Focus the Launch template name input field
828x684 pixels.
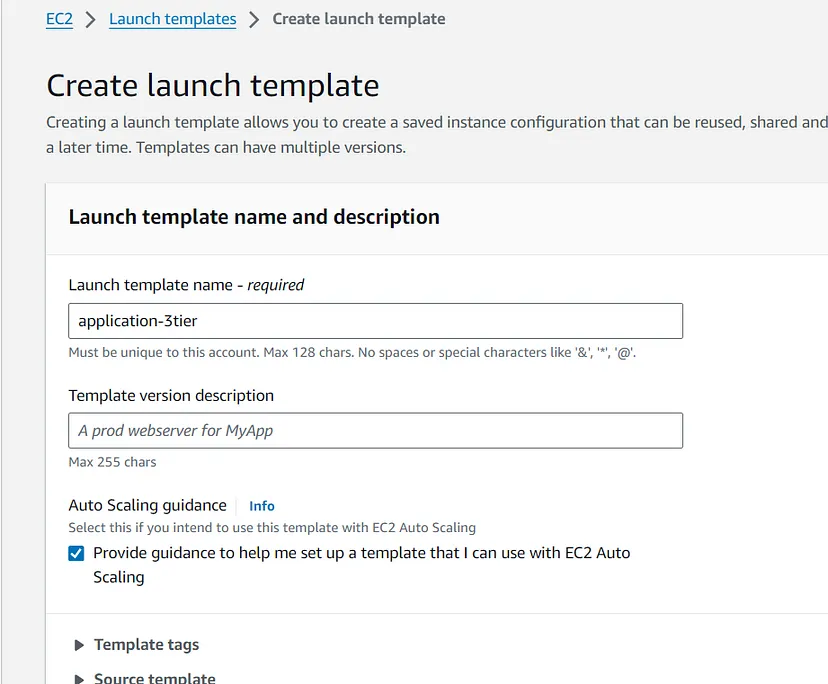375,321
